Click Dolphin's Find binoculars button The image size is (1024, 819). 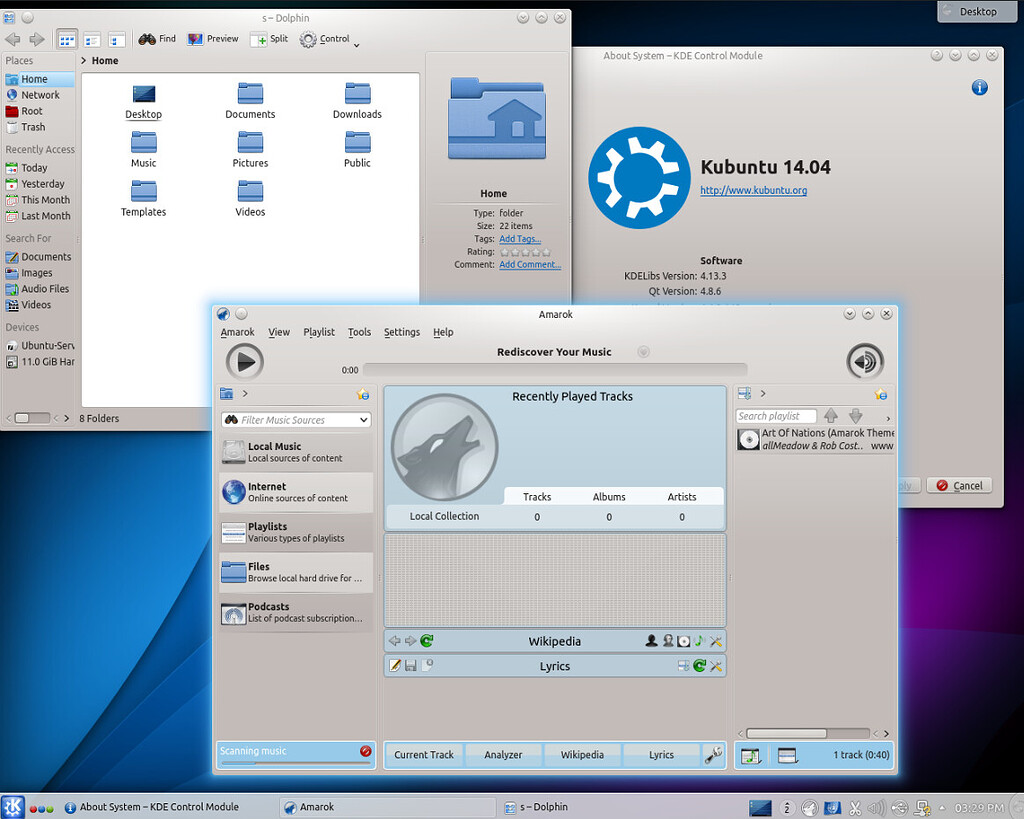click(157, 39)
